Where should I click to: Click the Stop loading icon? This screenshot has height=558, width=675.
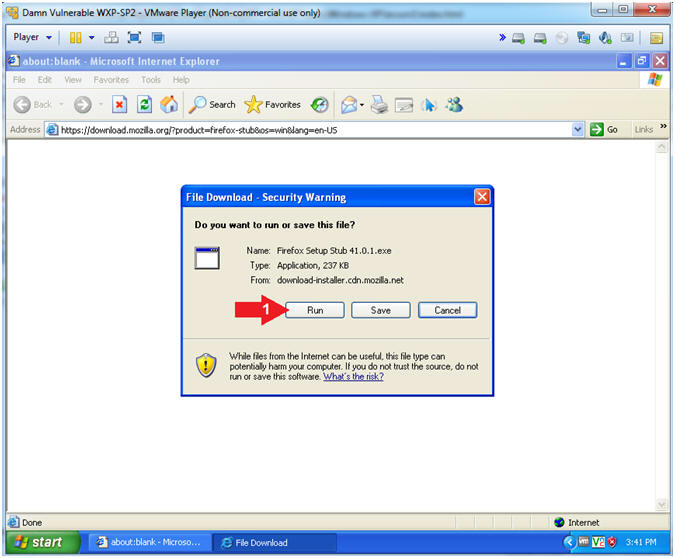coord(119,105)
